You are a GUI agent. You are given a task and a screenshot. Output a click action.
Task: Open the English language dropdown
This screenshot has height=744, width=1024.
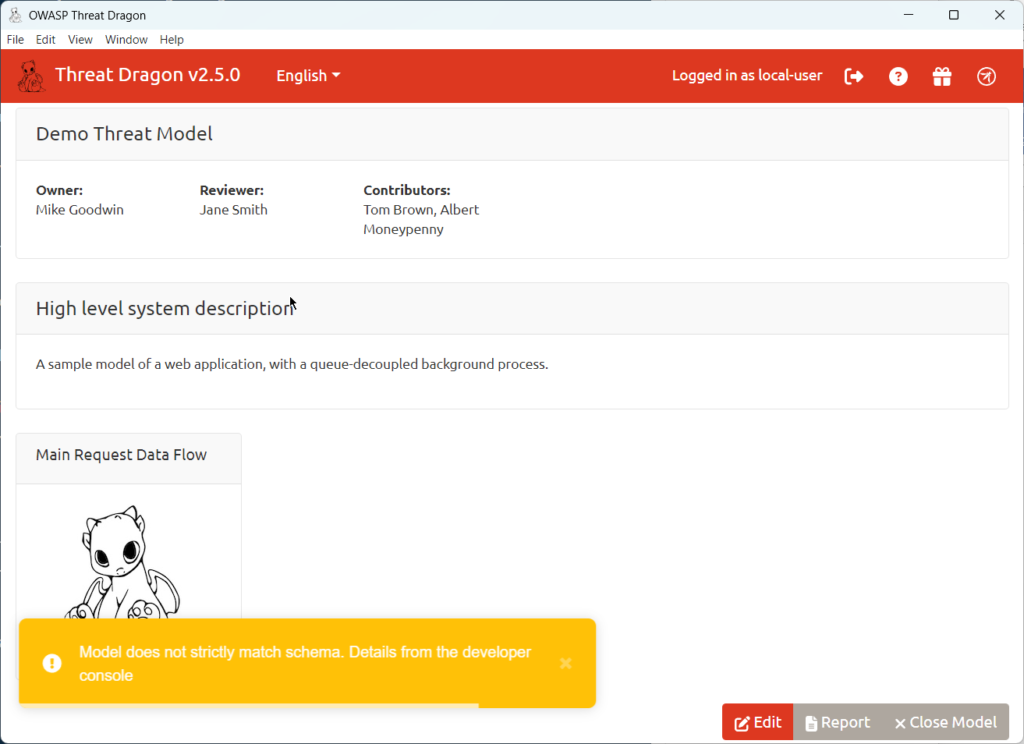click(308, 76)
